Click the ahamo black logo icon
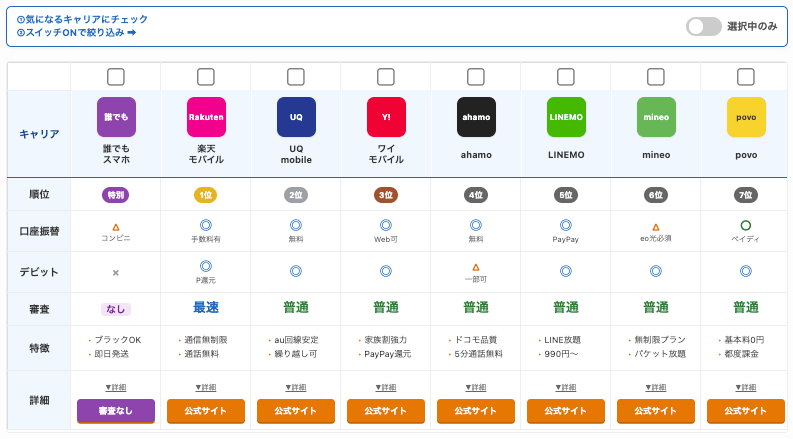793x439 pixels. [476, 117]
